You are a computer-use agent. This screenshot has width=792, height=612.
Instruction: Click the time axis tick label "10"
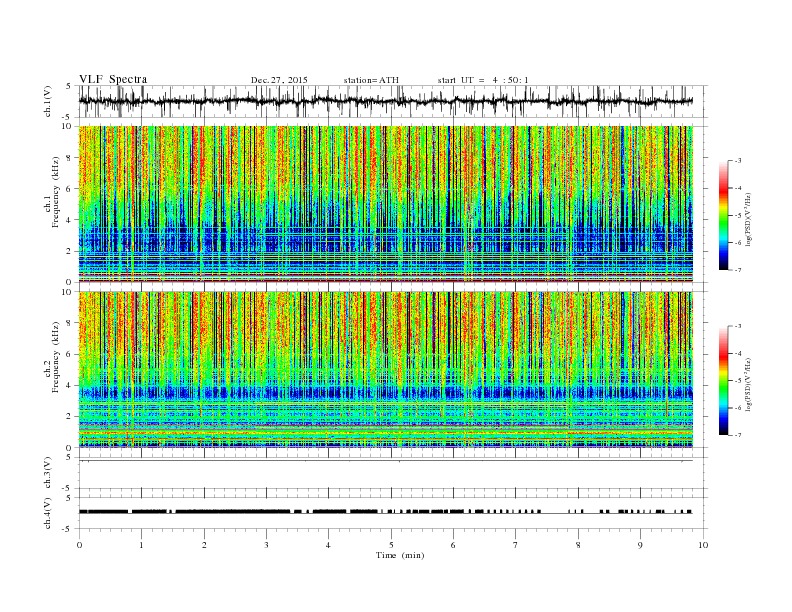(703, 545)
